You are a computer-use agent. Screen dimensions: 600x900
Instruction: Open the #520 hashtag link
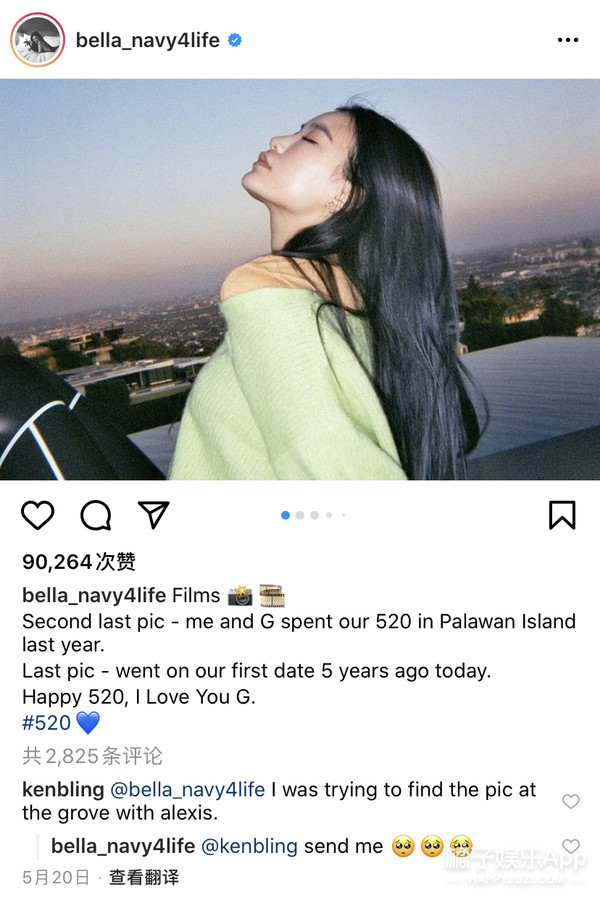pos(46,723)
